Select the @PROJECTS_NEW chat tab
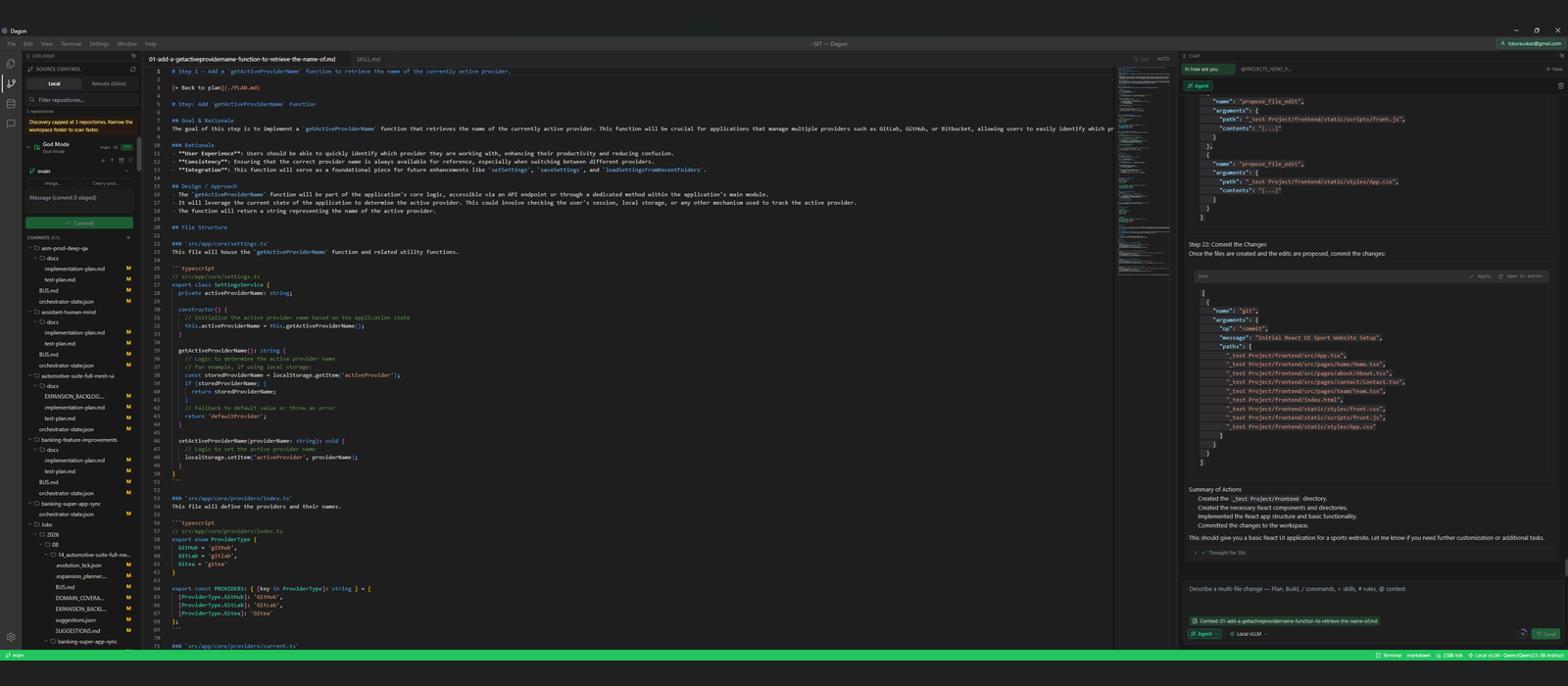The image size is (1568, 686). [x=1266, y=70]
